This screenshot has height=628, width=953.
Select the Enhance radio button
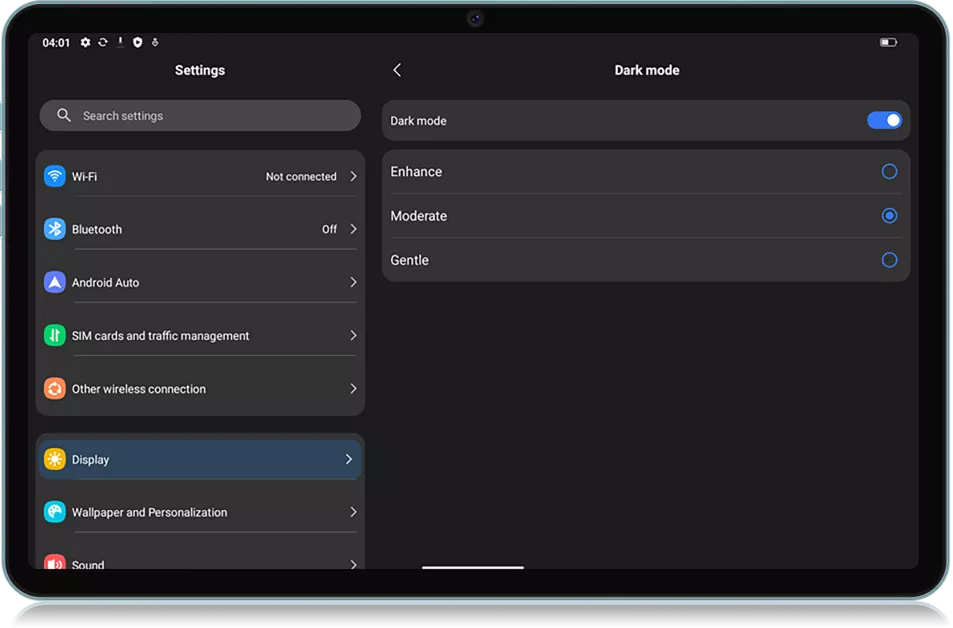coord(889,172)
